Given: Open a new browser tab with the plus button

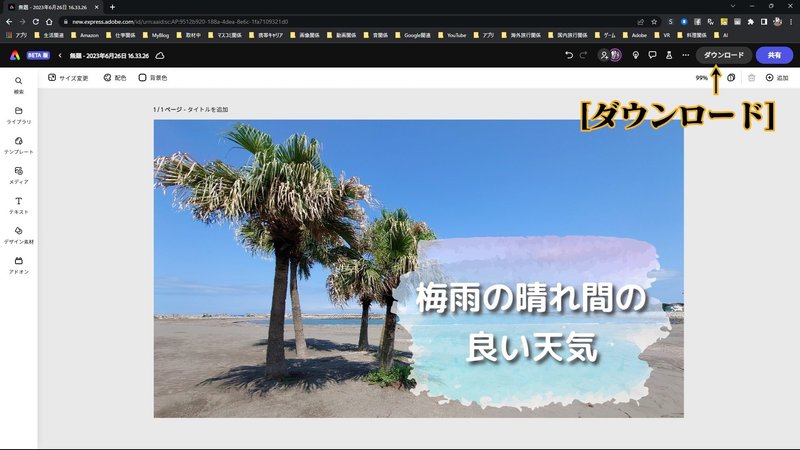Looking at the screenshot, I should (112, 7).
